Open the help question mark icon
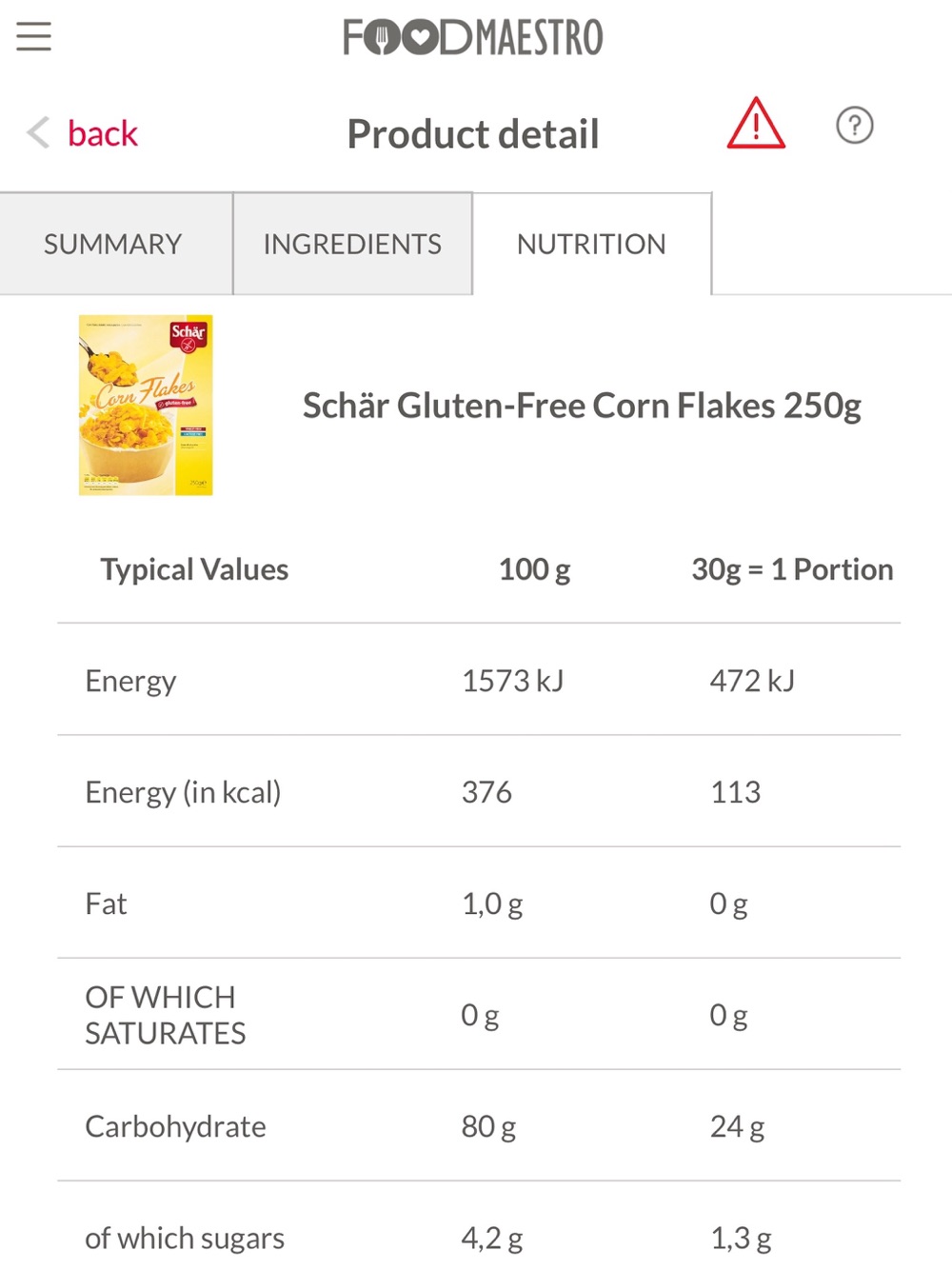952x1270 pixels. click(854, 125)
